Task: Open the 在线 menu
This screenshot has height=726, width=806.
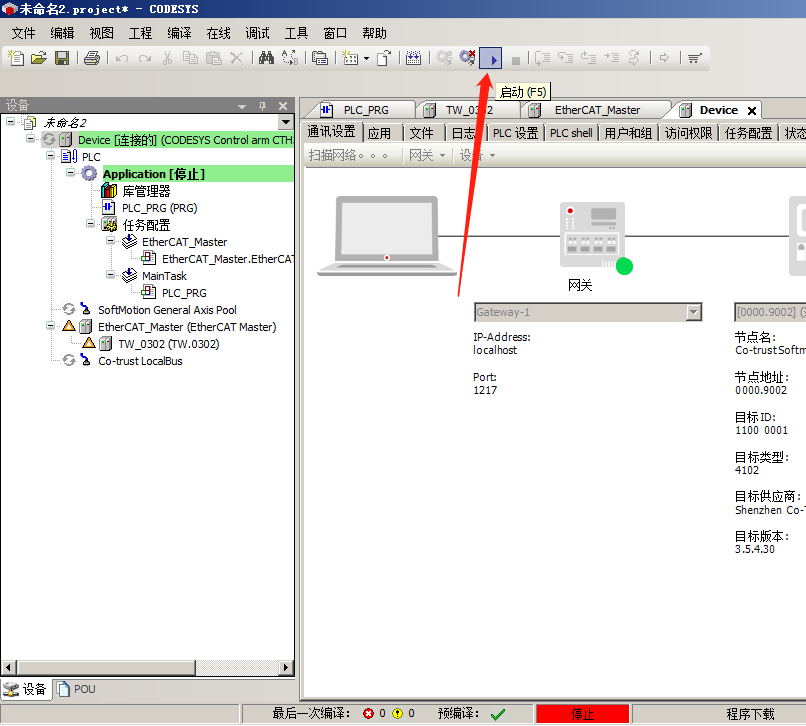Action: point(218,33)
